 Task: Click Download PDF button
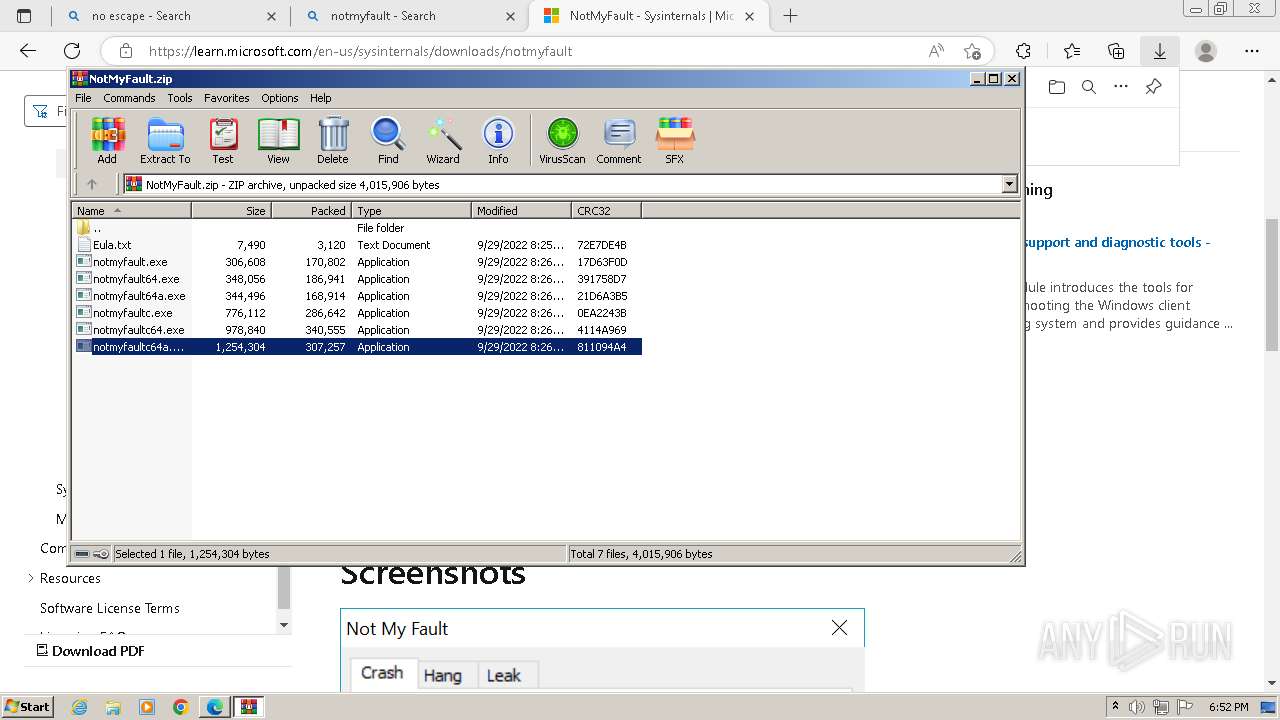click(x=90, y=651)
